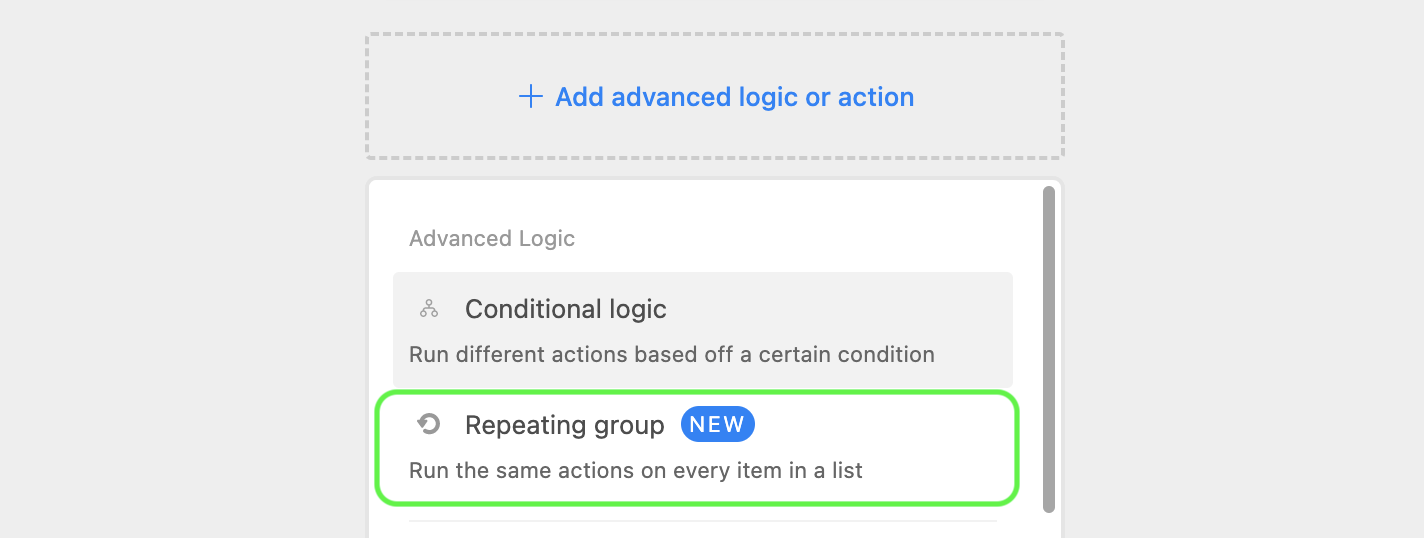The height and width of the screenshot is (538, 1424).
Task: Click the plus icon beside Add advanced logic
Action: (530, 97)
